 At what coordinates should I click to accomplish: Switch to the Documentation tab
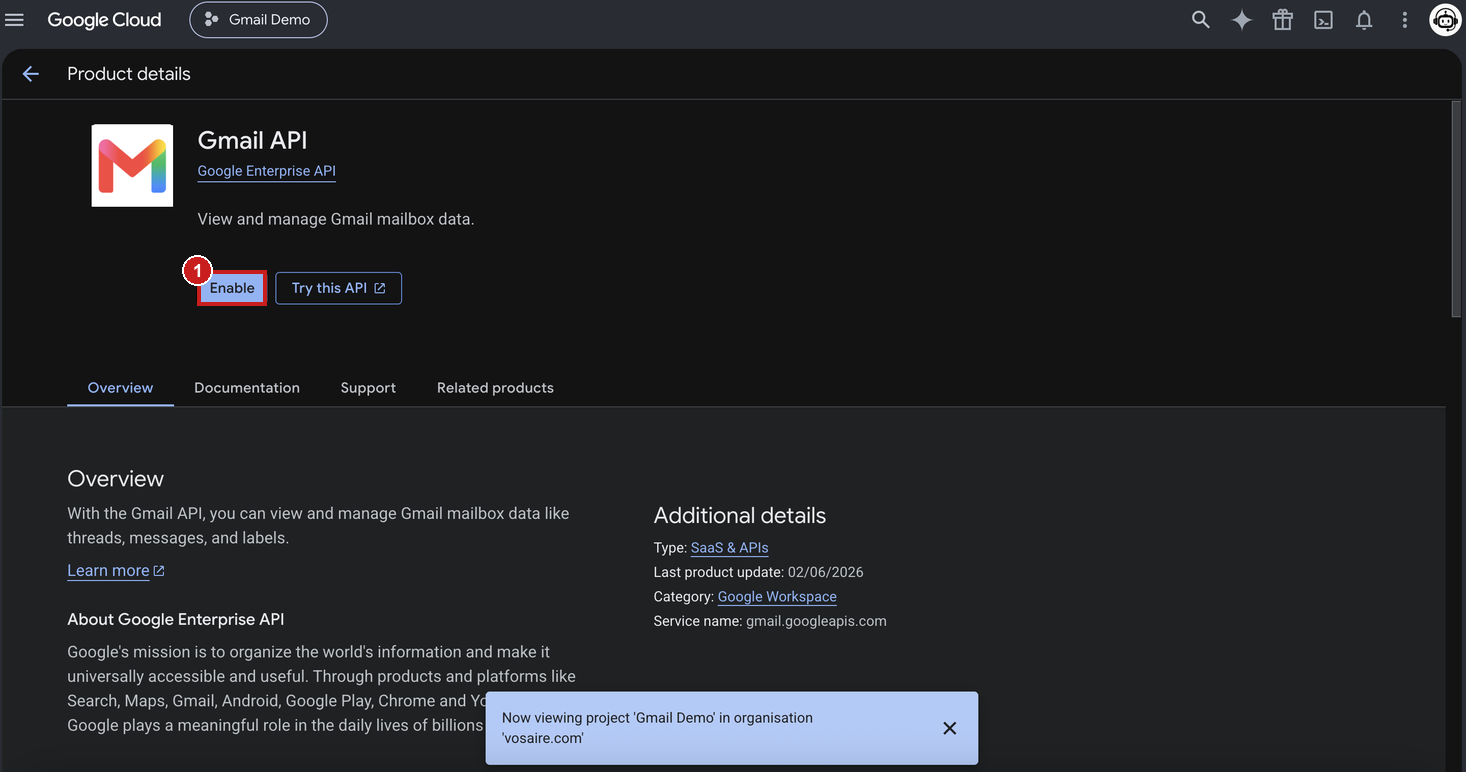tap(247, 388)
